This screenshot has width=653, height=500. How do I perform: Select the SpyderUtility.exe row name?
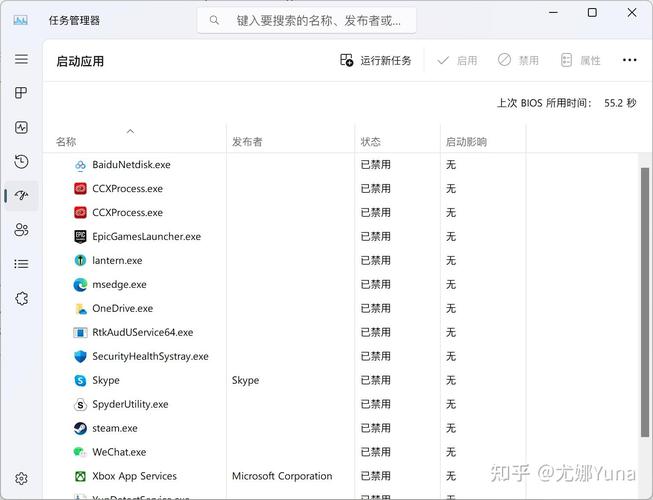[130, 404]
